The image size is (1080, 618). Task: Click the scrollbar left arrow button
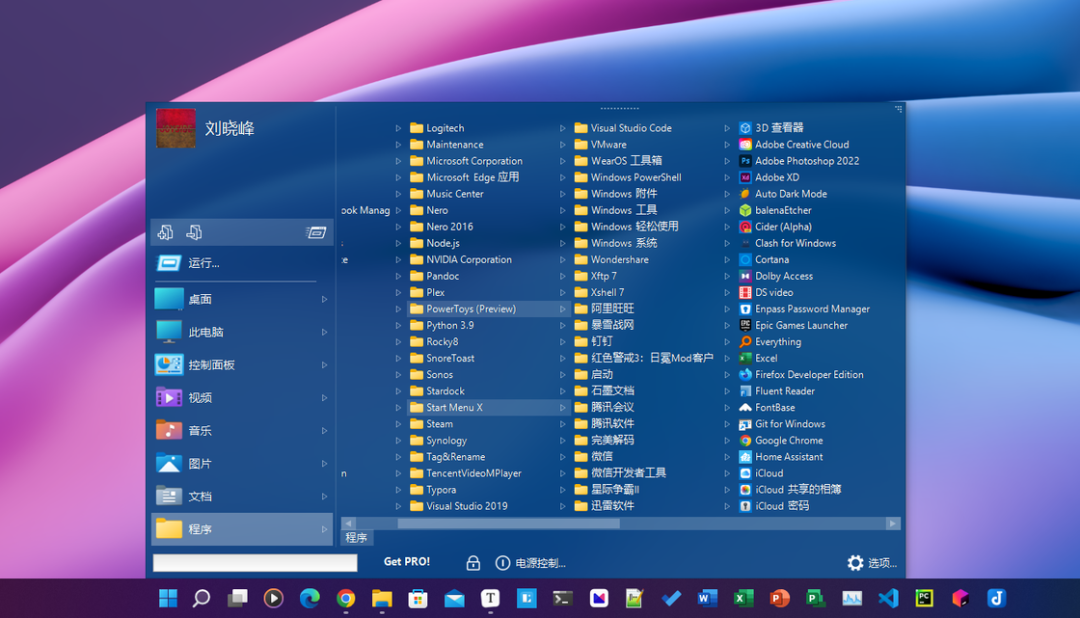[349, 524]
